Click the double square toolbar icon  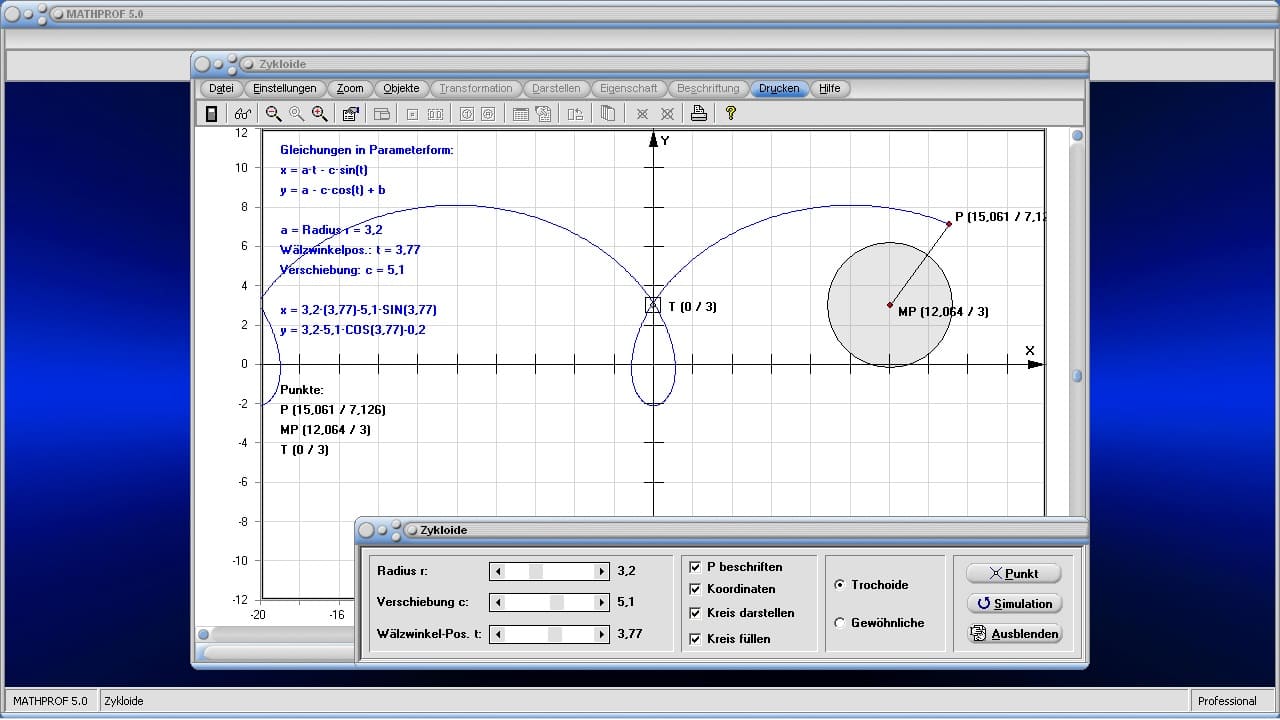[435, 114]
